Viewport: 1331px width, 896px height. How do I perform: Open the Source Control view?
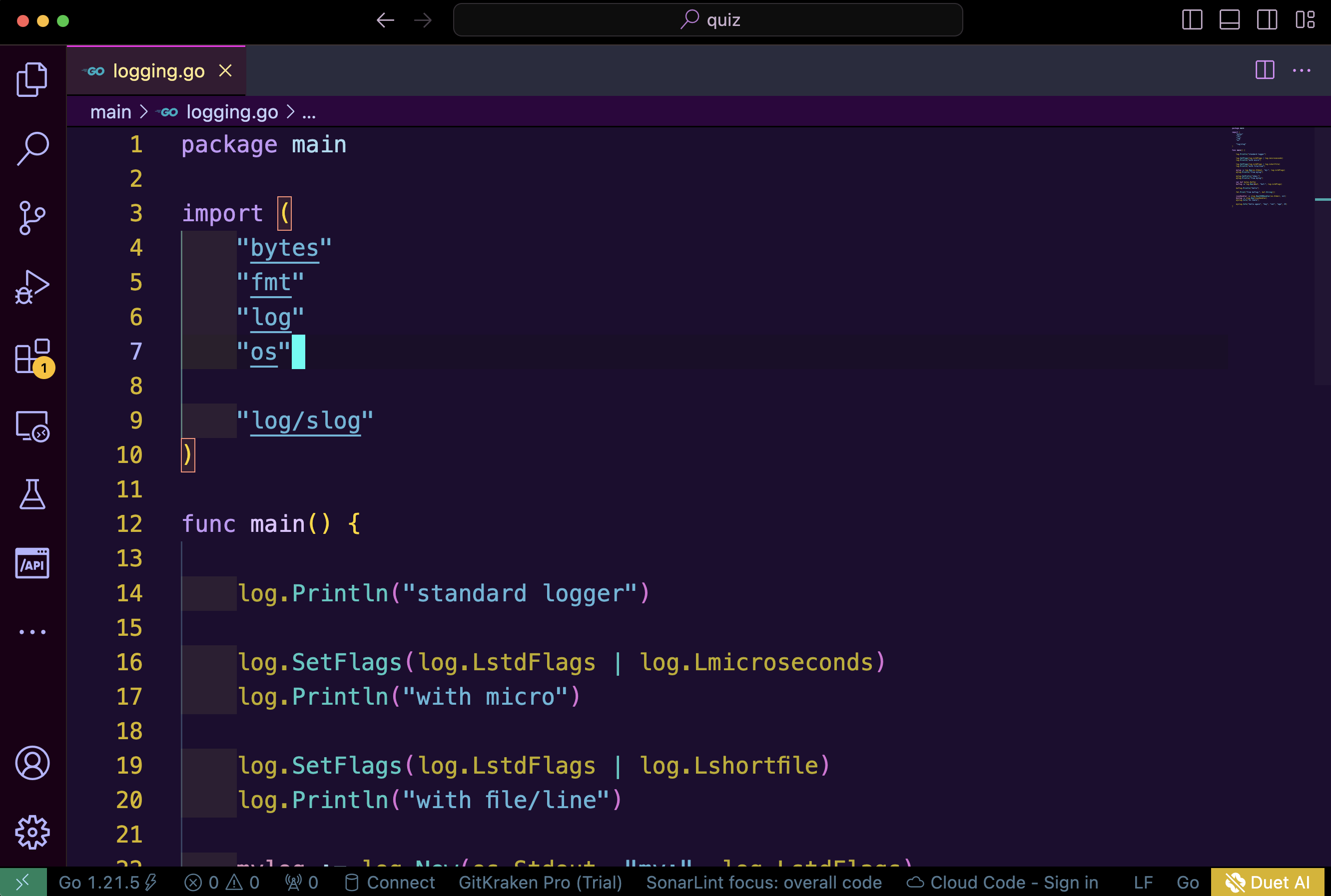[32, 218]
